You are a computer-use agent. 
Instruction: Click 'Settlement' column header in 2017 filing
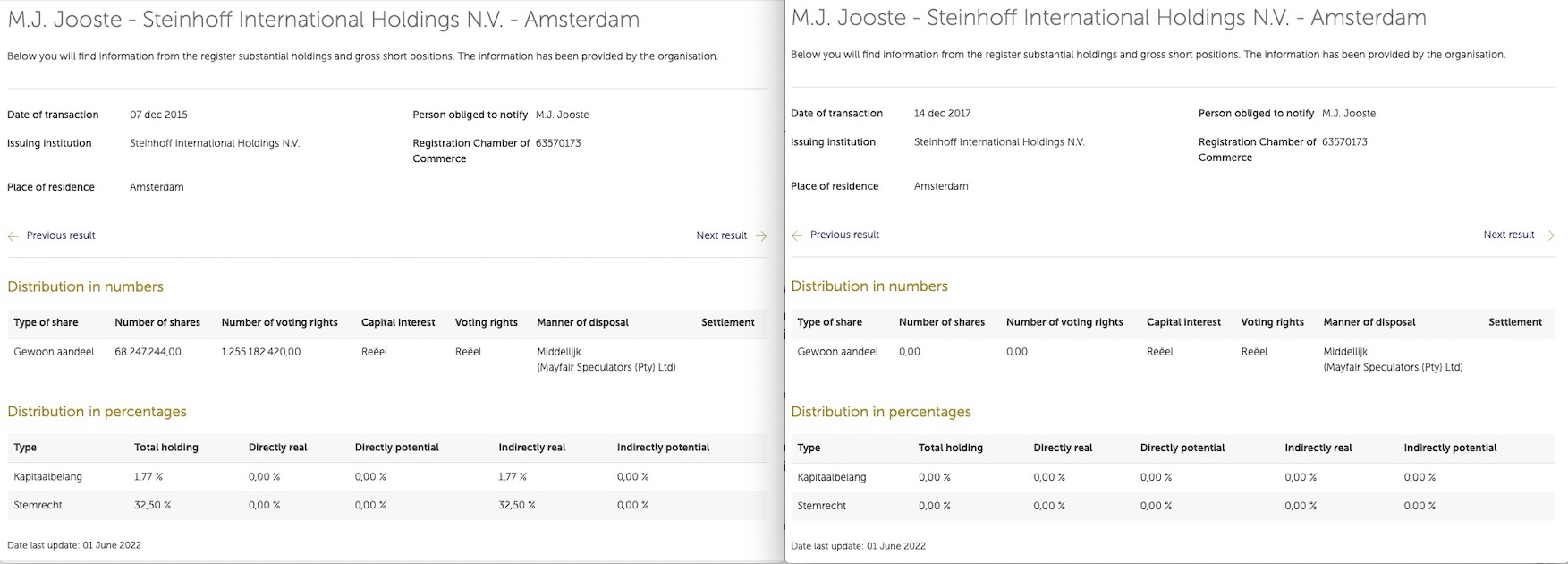pyautogui.click(x=1514, y=322)
